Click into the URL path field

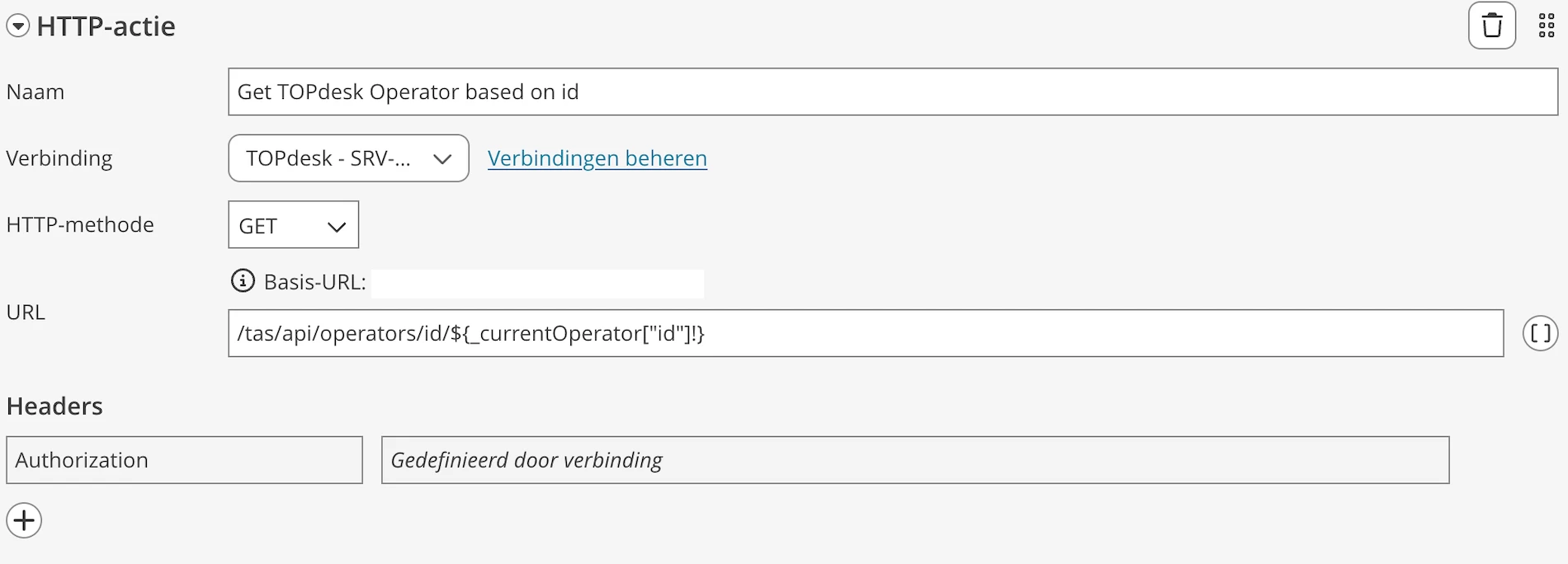(866, 333)
